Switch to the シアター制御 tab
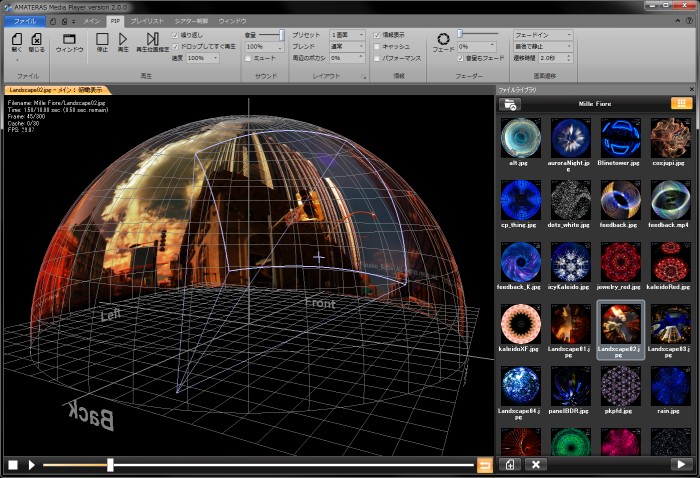700x478 pixels. coord(192,21)
